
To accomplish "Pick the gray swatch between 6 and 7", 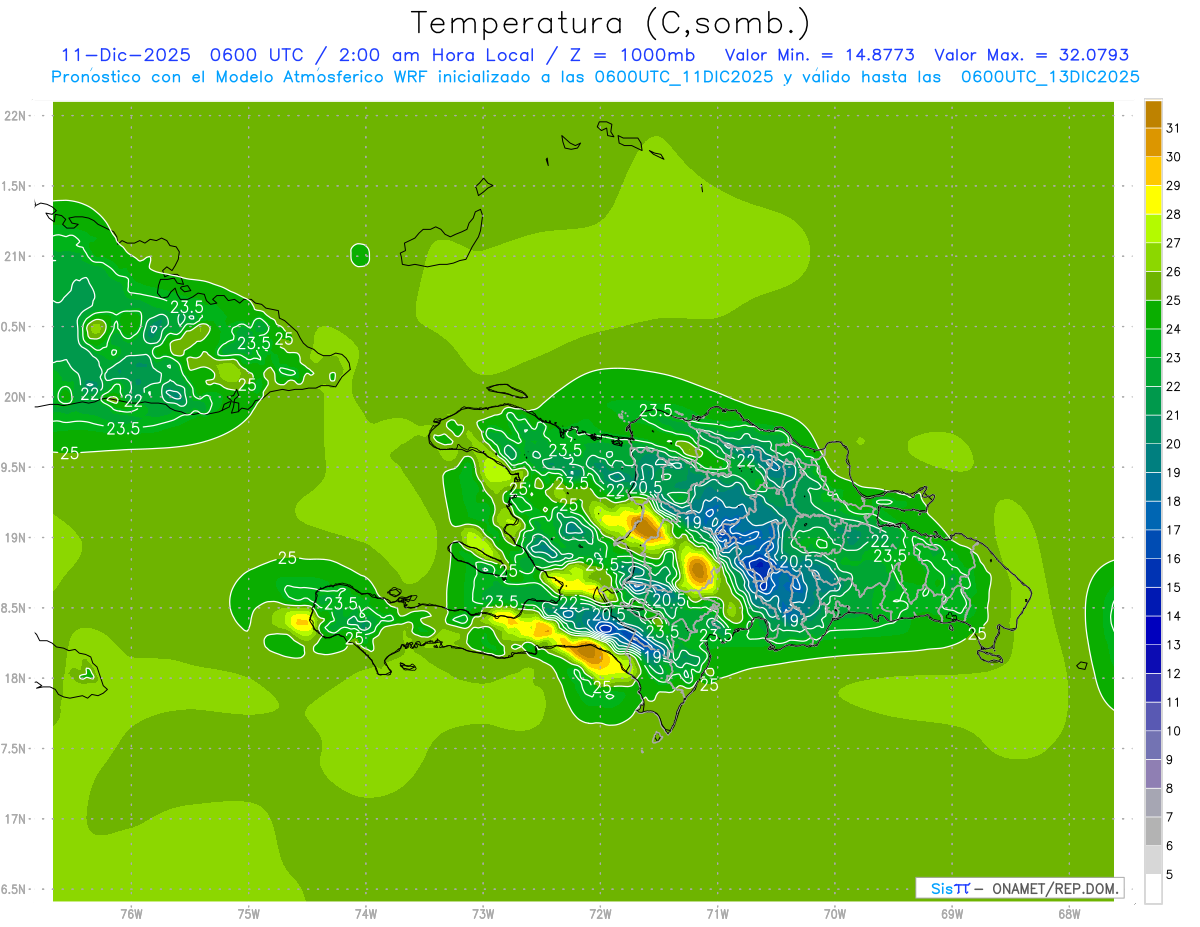I will click(x=1153, y=831).
